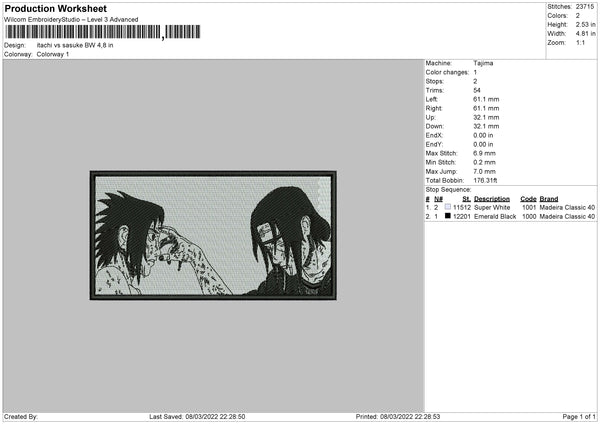Screen dimensions: 600x424
Task: Click the Zoom value '1:1'
Action: pyautogui.click(x=580, y=42)
